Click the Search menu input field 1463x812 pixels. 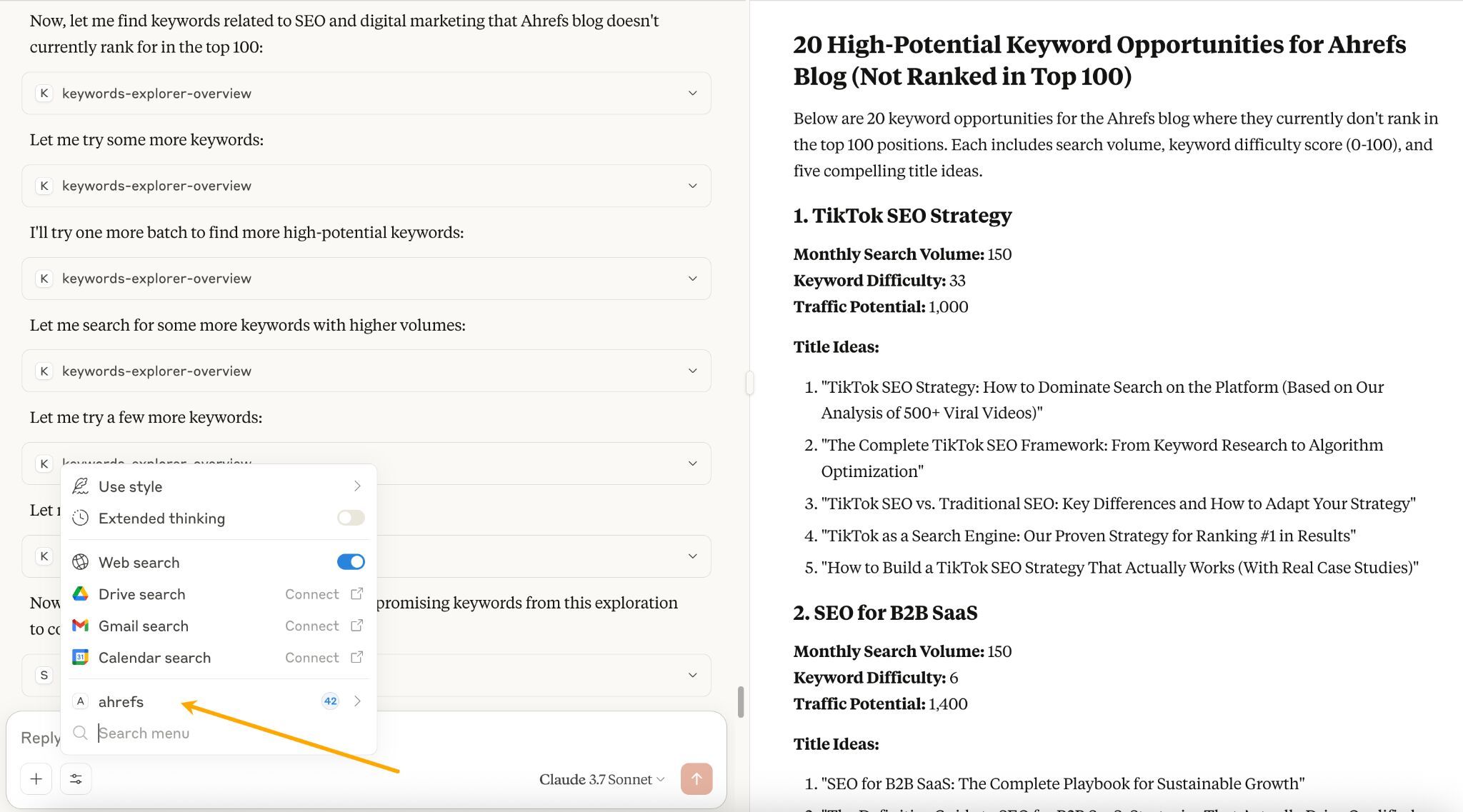[x=179, y=733]
